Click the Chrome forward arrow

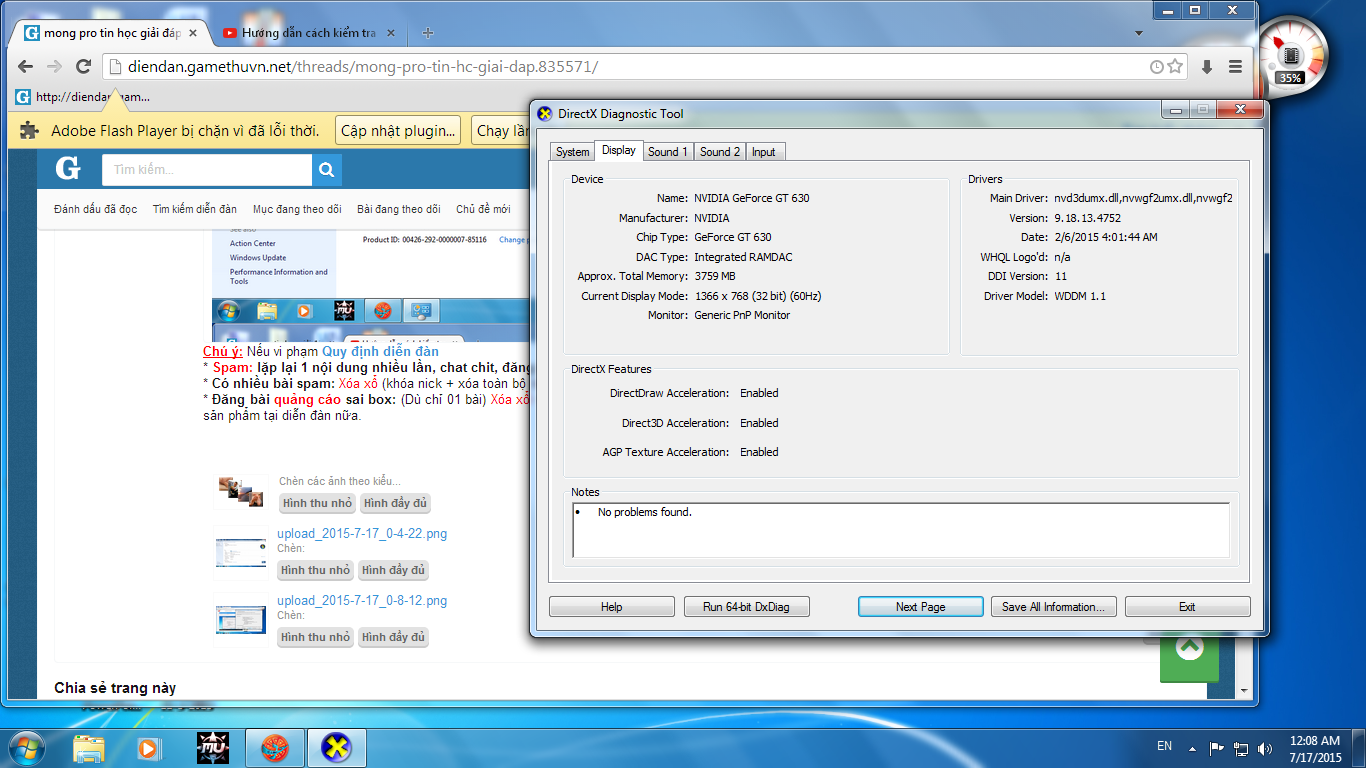click(x=55, y=66)
